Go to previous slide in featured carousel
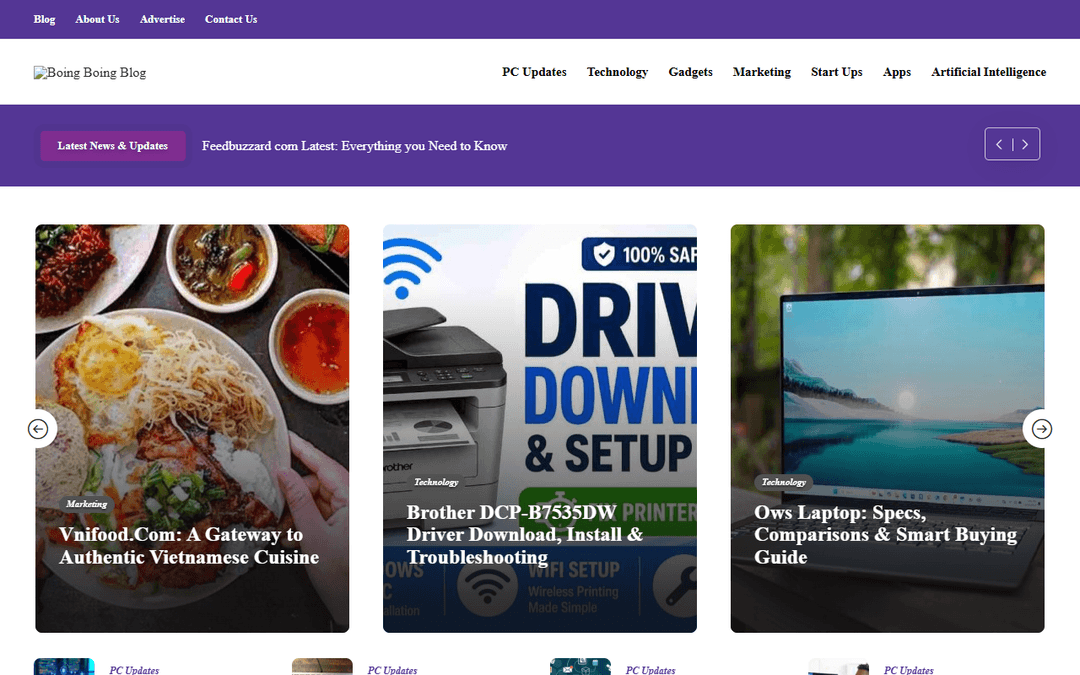The width and height of the screenshot is (1080, 675). point(39,429)
